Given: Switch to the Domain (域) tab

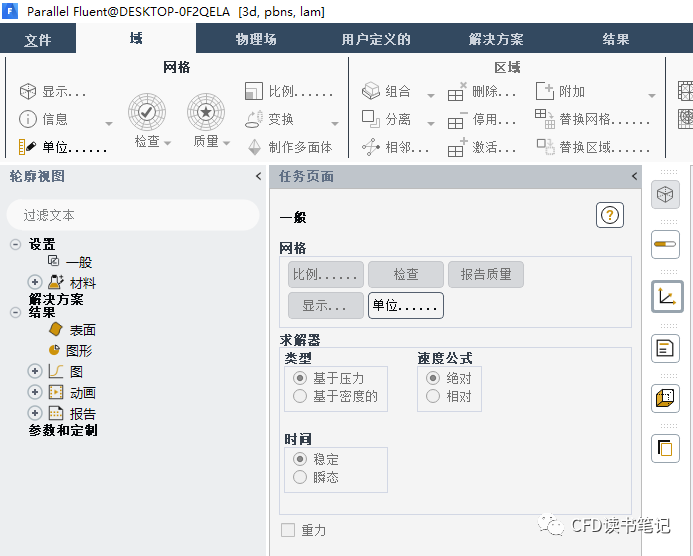Looking at the screenshot, I should coord(136,38).
